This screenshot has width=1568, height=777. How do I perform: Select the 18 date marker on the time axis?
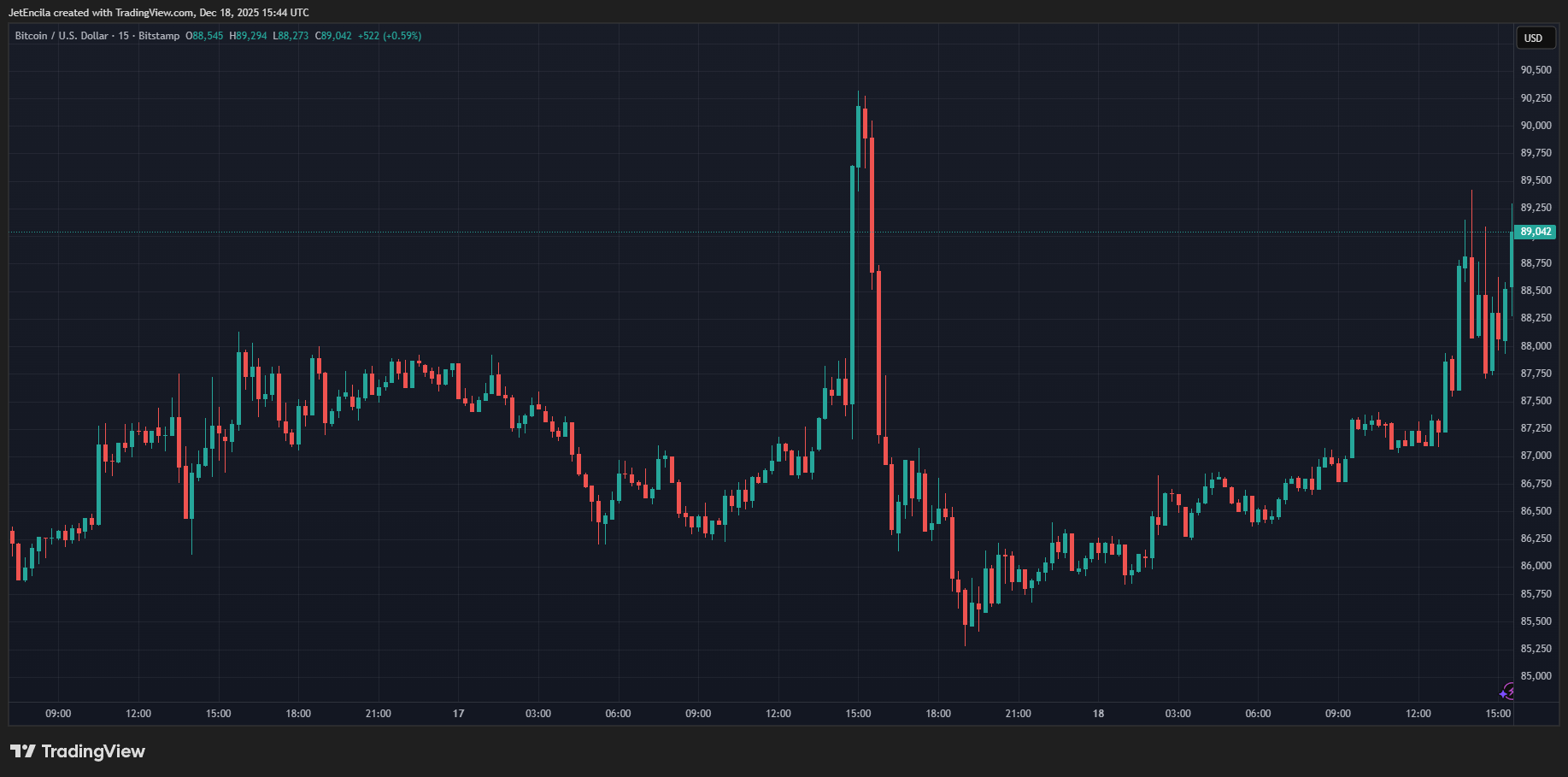pos(1098,713)
